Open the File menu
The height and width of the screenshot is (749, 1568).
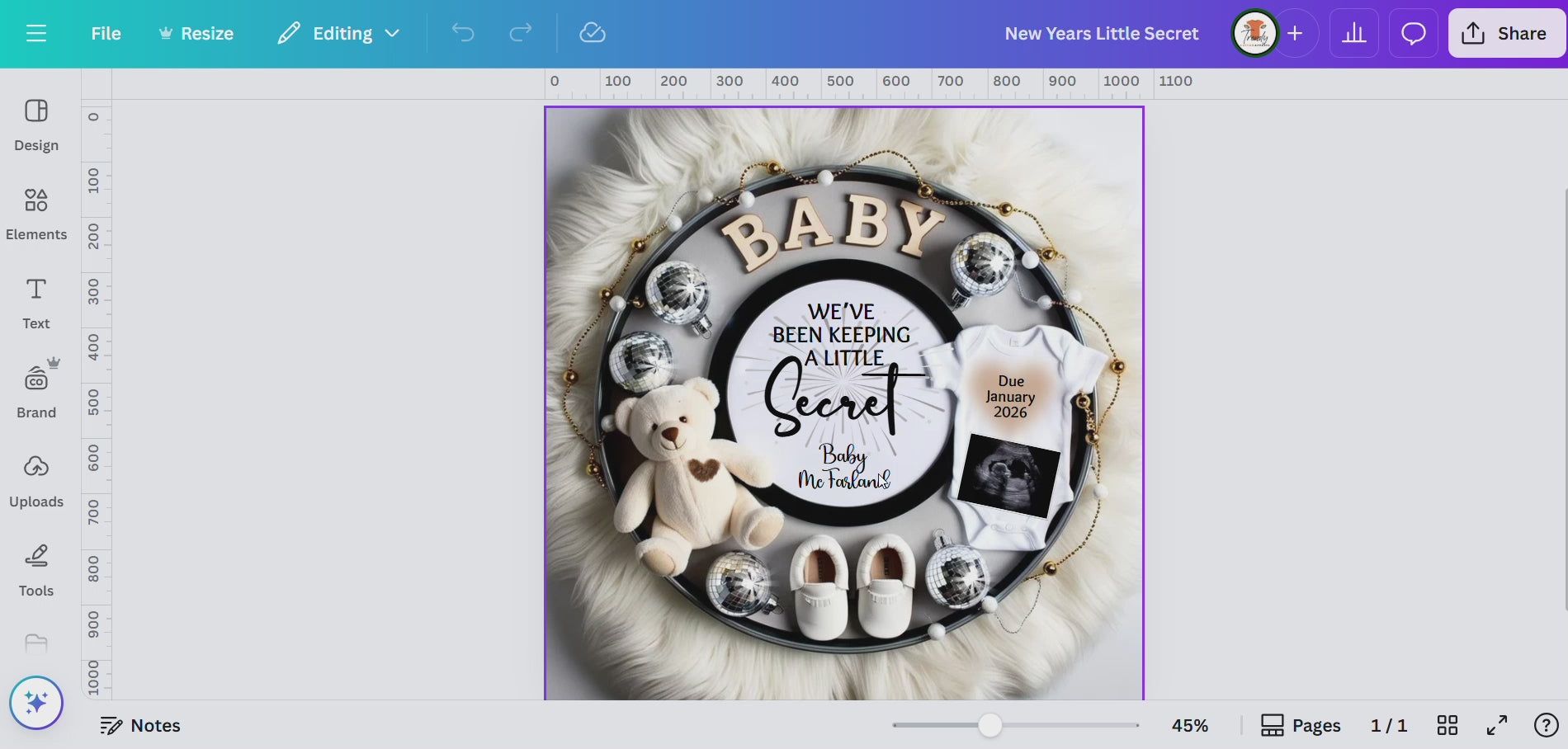(106, 34)
